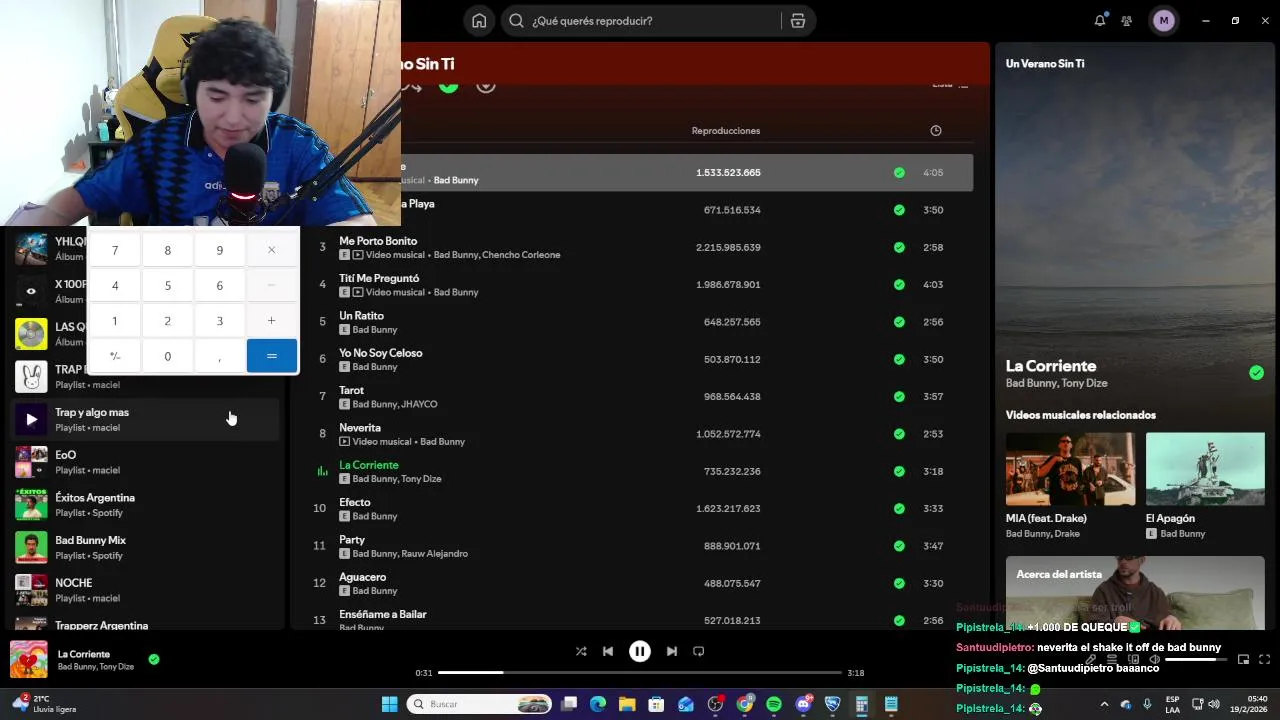Open MIA (feat. Drake) video thumbnail

1070,469
